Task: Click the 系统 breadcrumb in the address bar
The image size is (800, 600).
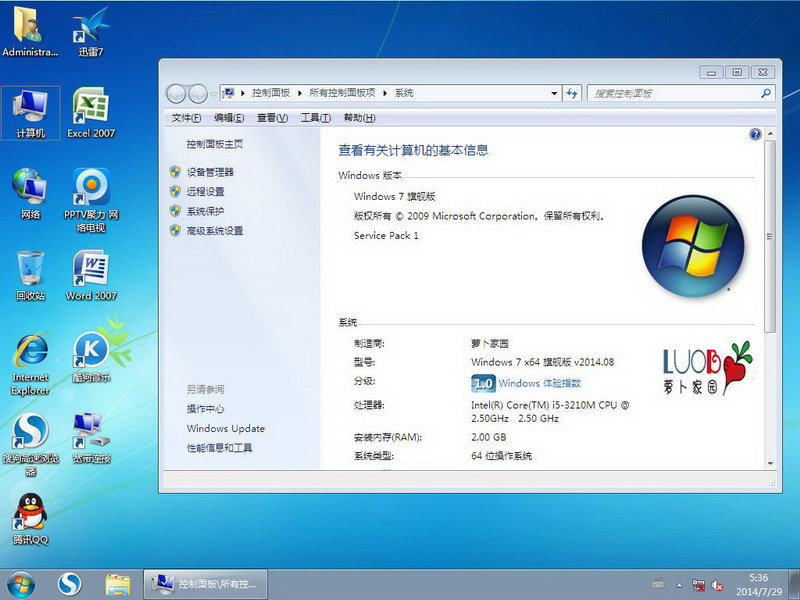Action: [x=404, y=93]
